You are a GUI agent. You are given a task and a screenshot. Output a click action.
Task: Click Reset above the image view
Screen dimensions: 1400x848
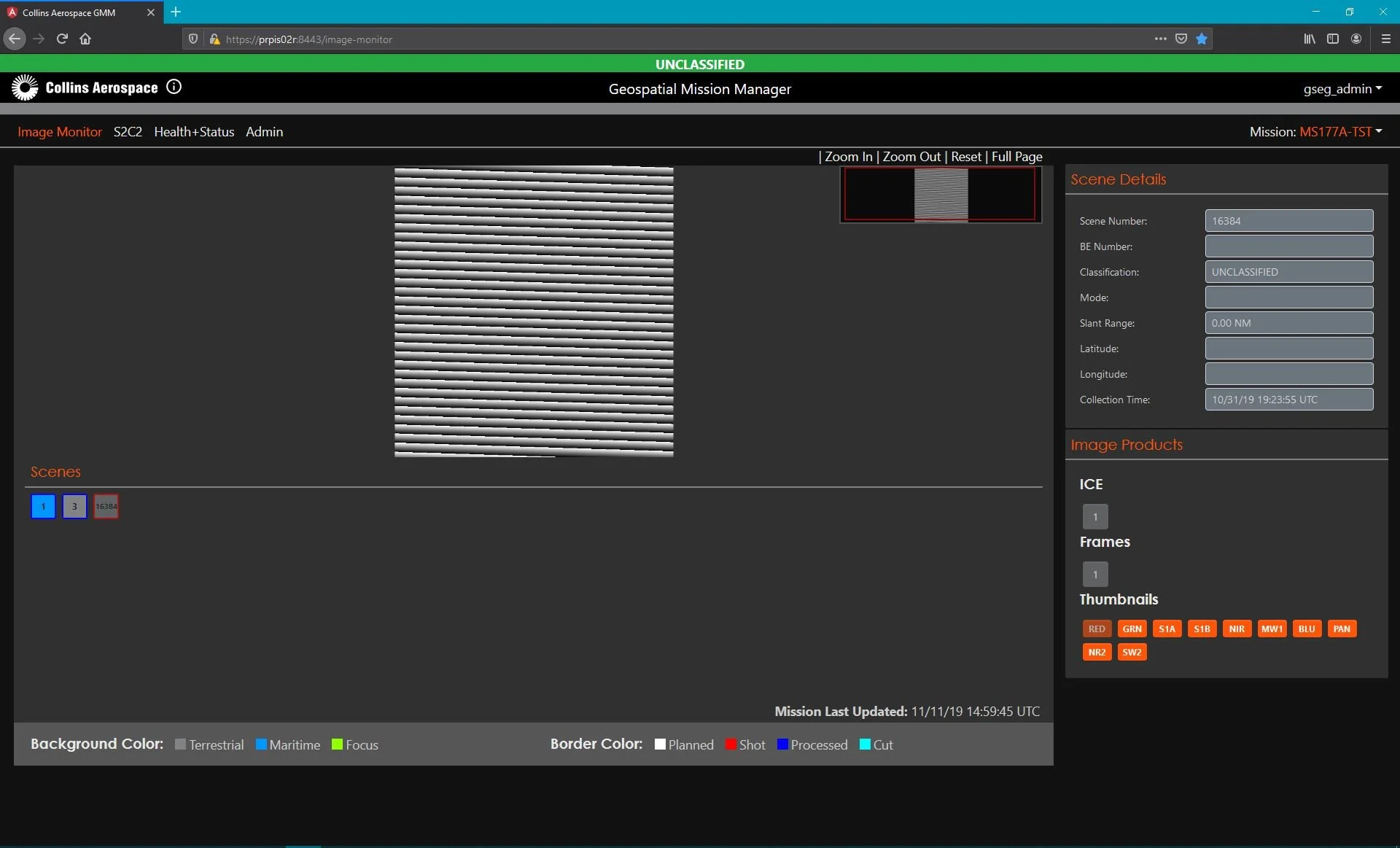(x=966, y=156)
